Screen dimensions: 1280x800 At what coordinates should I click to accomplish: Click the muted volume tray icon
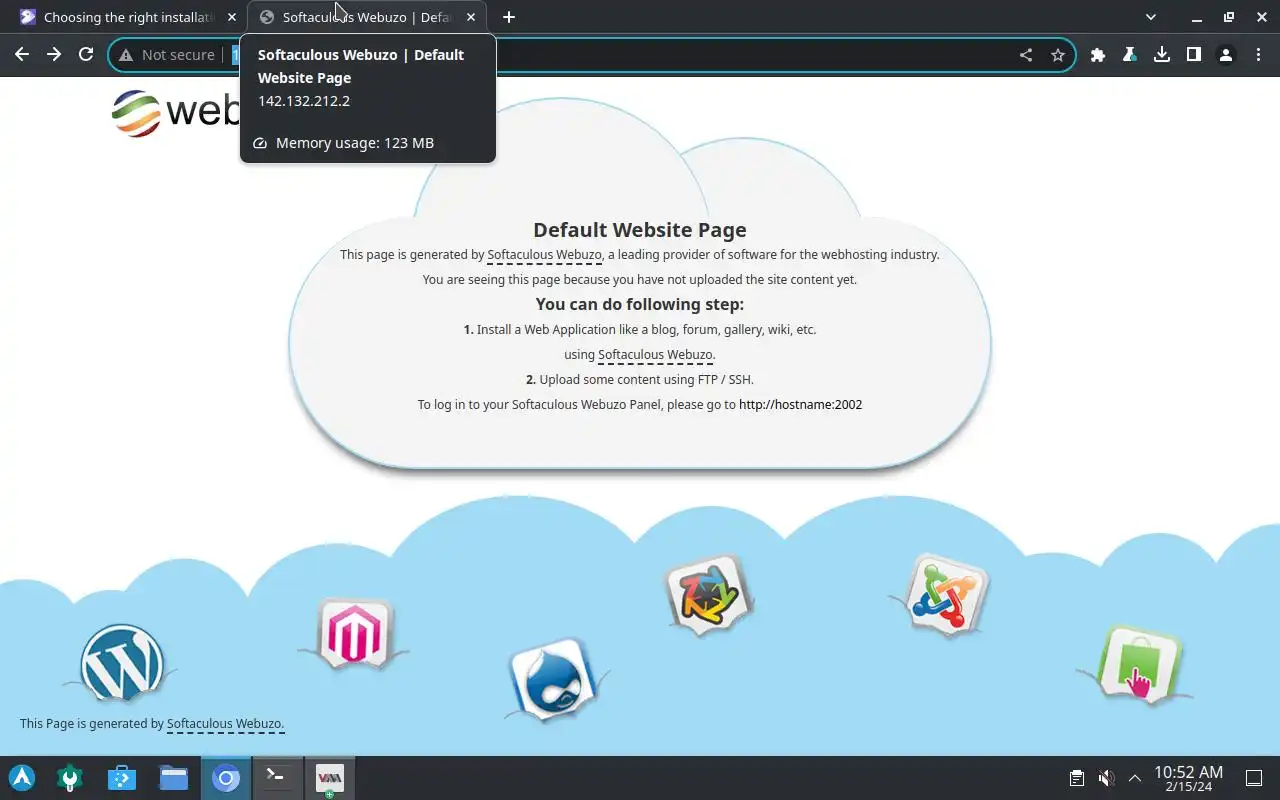(1106, 778)
